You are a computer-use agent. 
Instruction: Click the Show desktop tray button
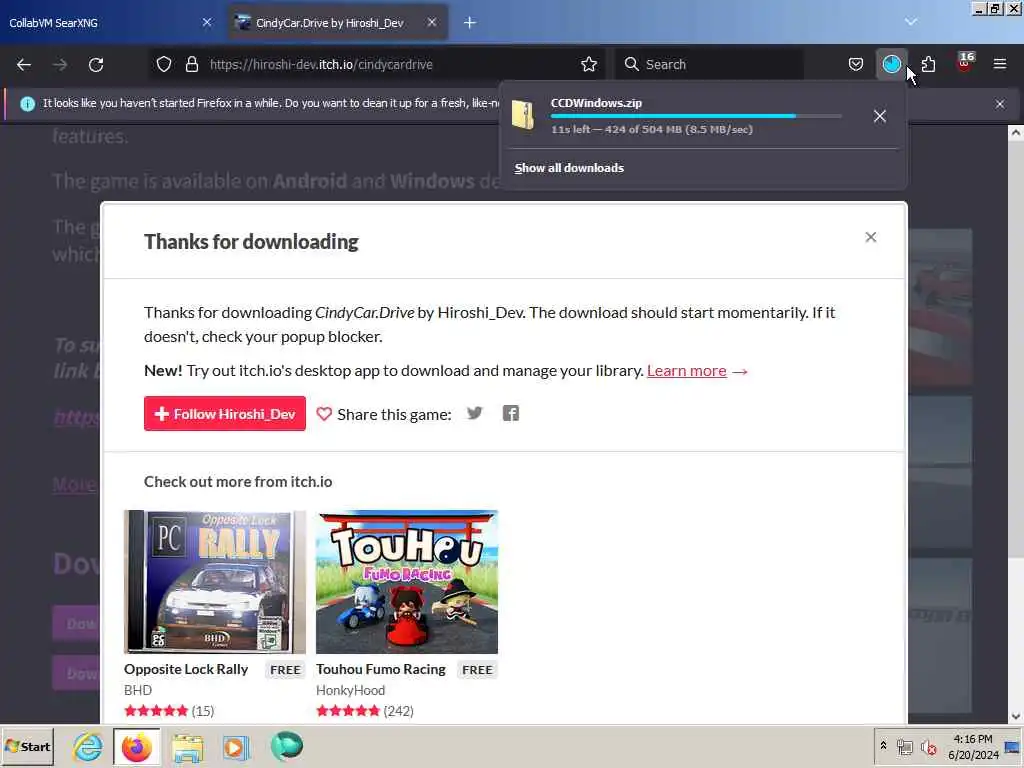click(1014, 746)
